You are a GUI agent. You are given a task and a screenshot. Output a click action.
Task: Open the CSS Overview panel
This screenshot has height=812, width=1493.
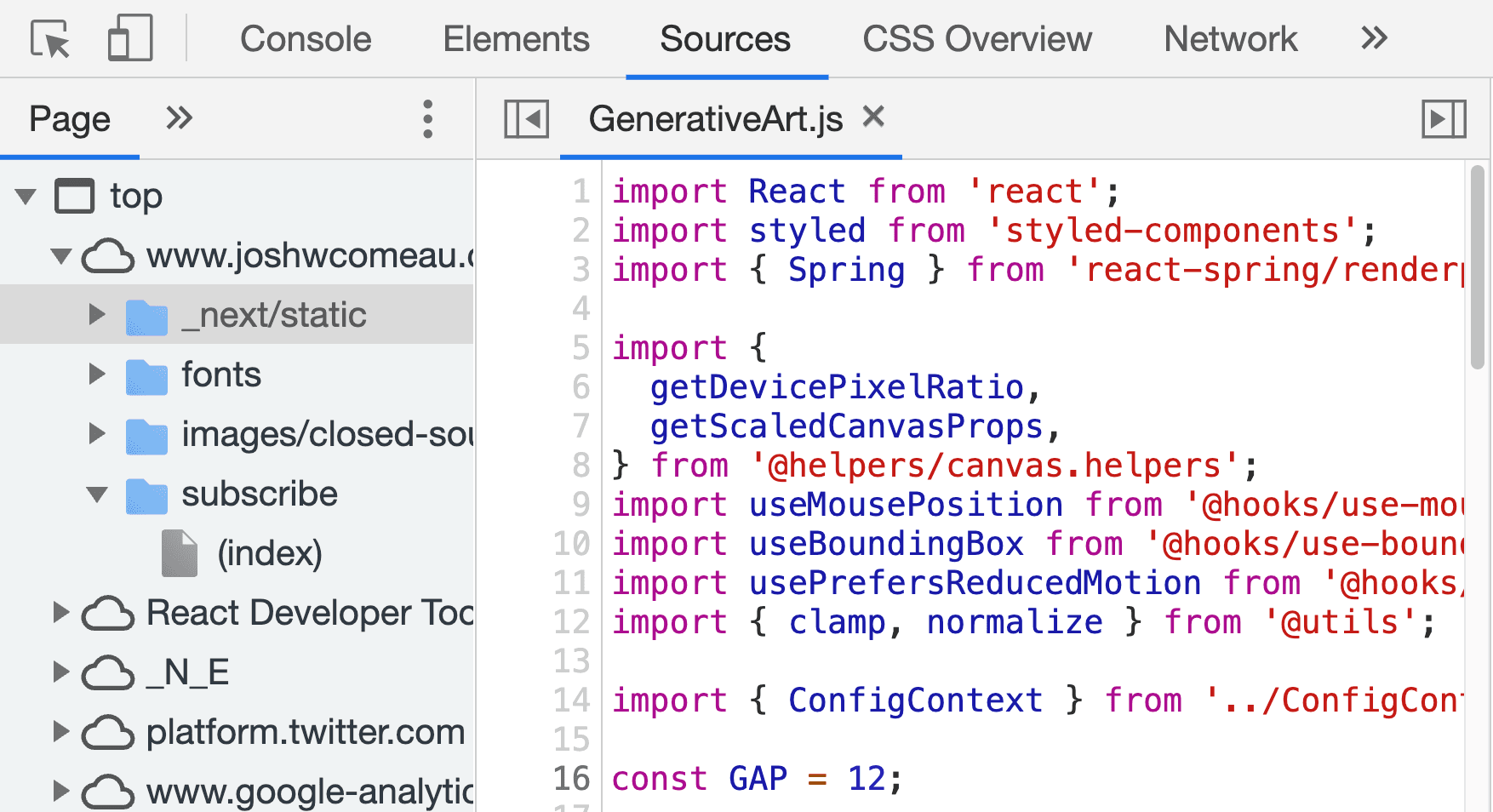pos(976,38)
